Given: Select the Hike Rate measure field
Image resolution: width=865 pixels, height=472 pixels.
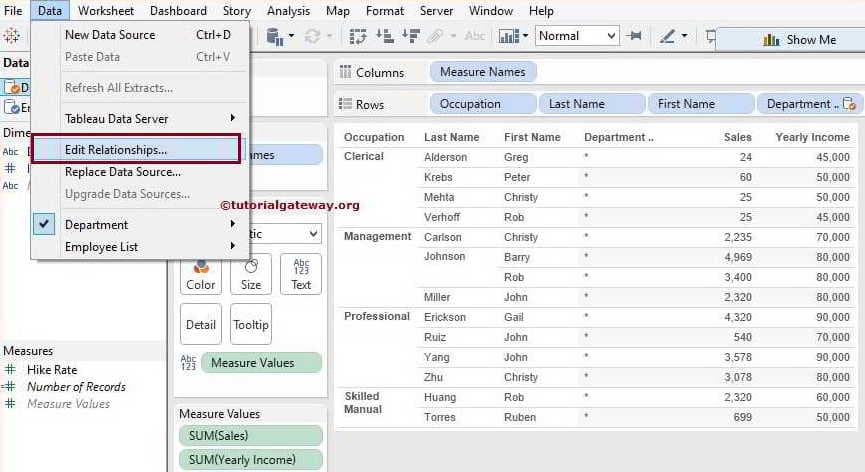Looking at the screenshot, I should [x=52, y=369].
